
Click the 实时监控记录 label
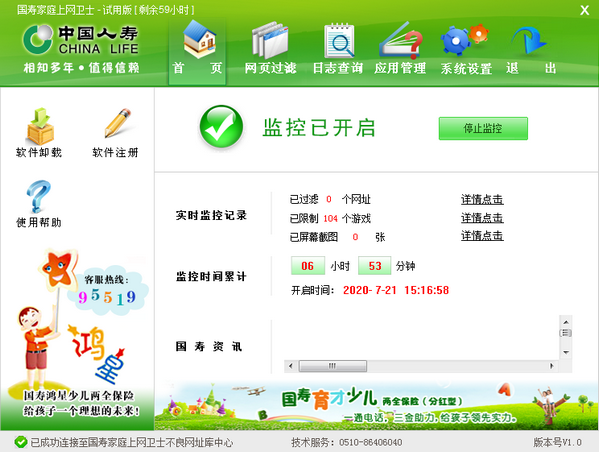pyautogui.click(x=211, y=215)
